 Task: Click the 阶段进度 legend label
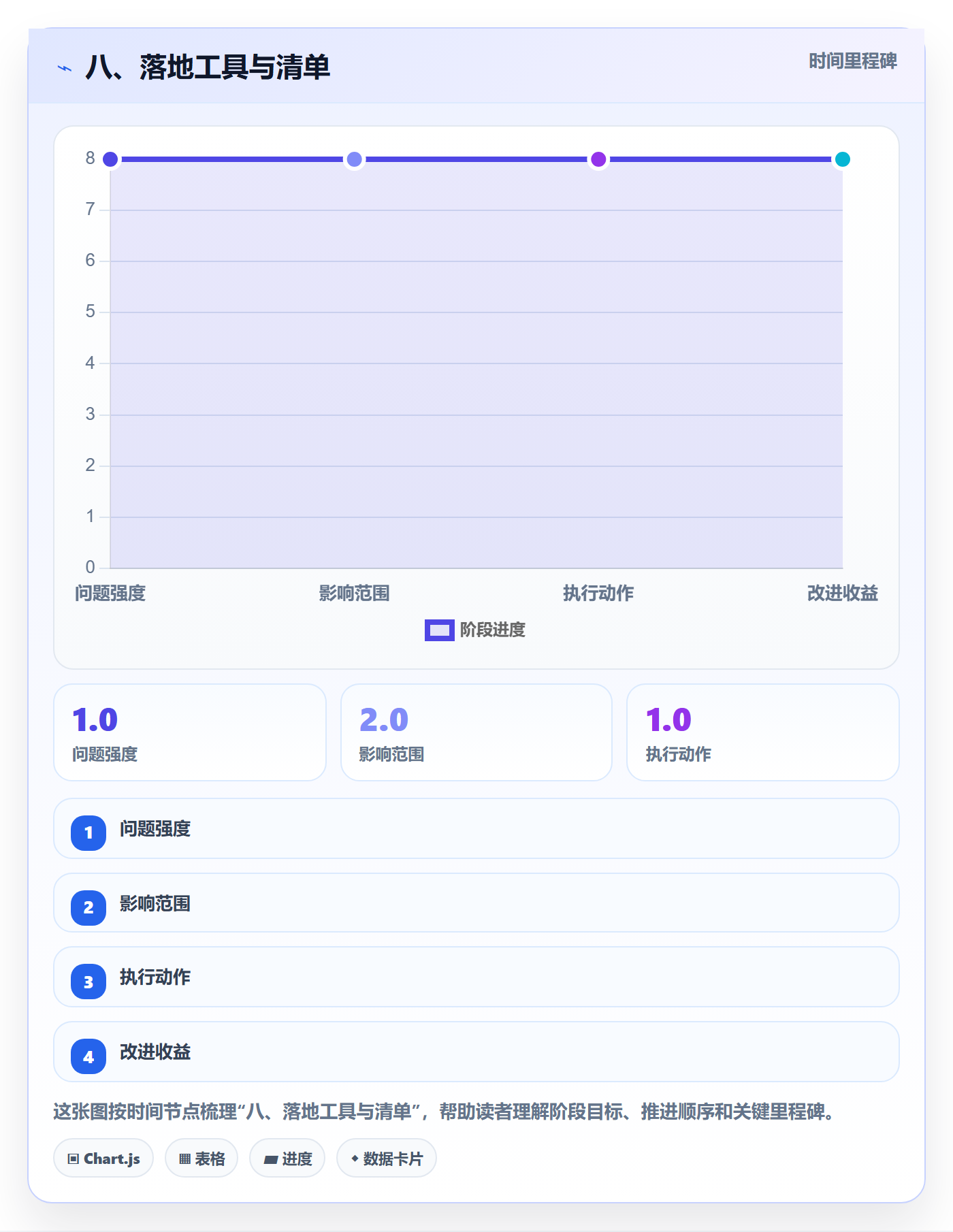(492, 630)
